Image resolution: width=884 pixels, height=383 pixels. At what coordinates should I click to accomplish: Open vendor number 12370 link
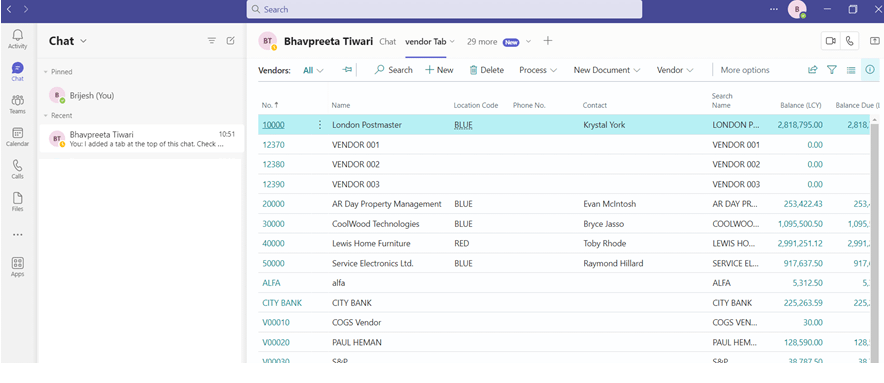pyautogui.click(x=273, y=144)
